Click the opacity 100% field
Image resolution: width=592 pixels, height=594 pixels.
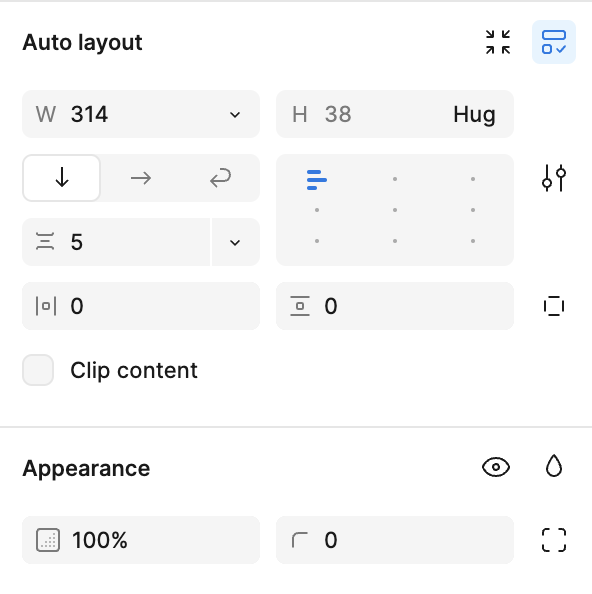click(x=141, y=540)
